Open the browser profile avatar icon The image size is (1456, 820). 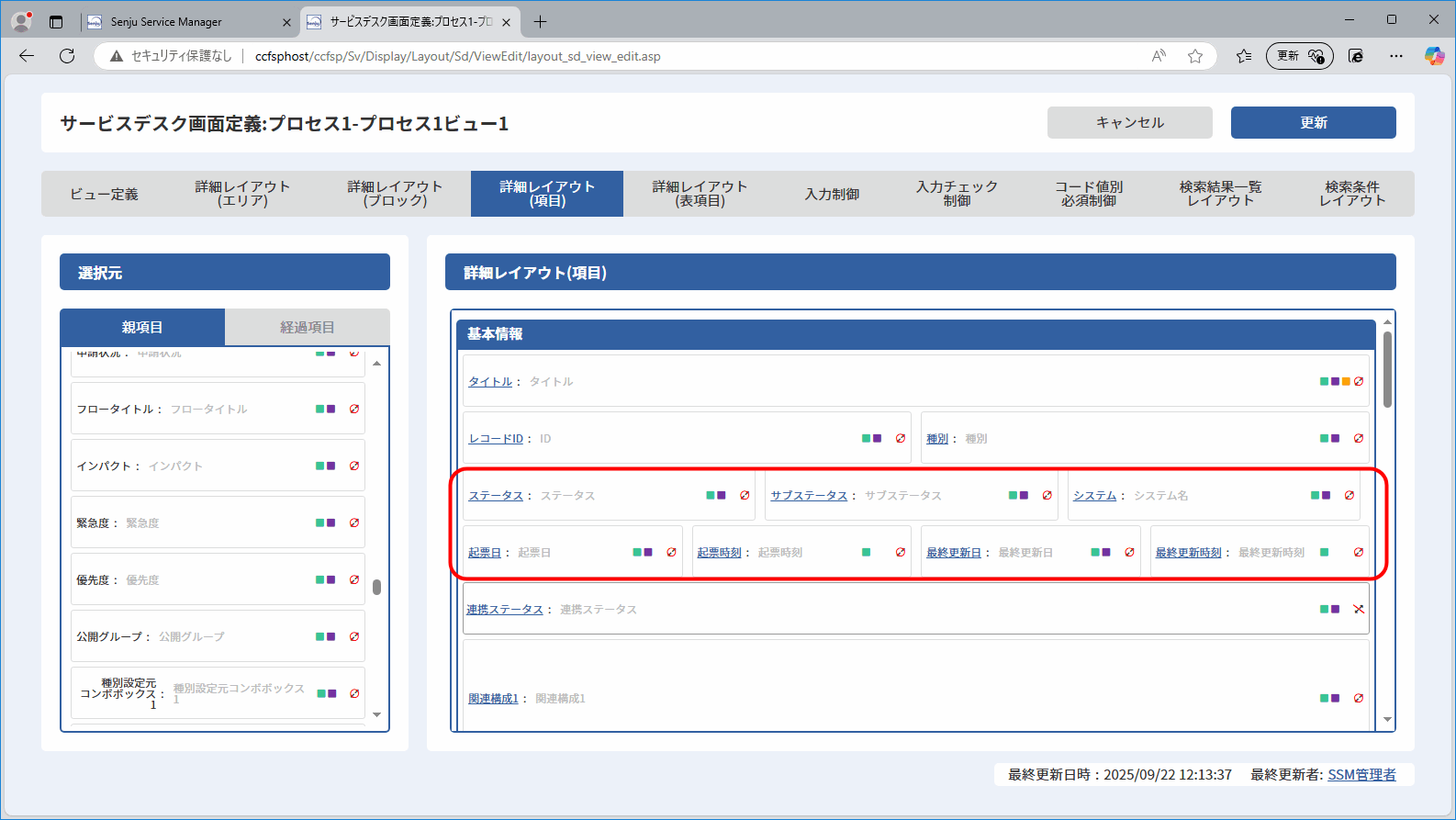click(21, 21)
